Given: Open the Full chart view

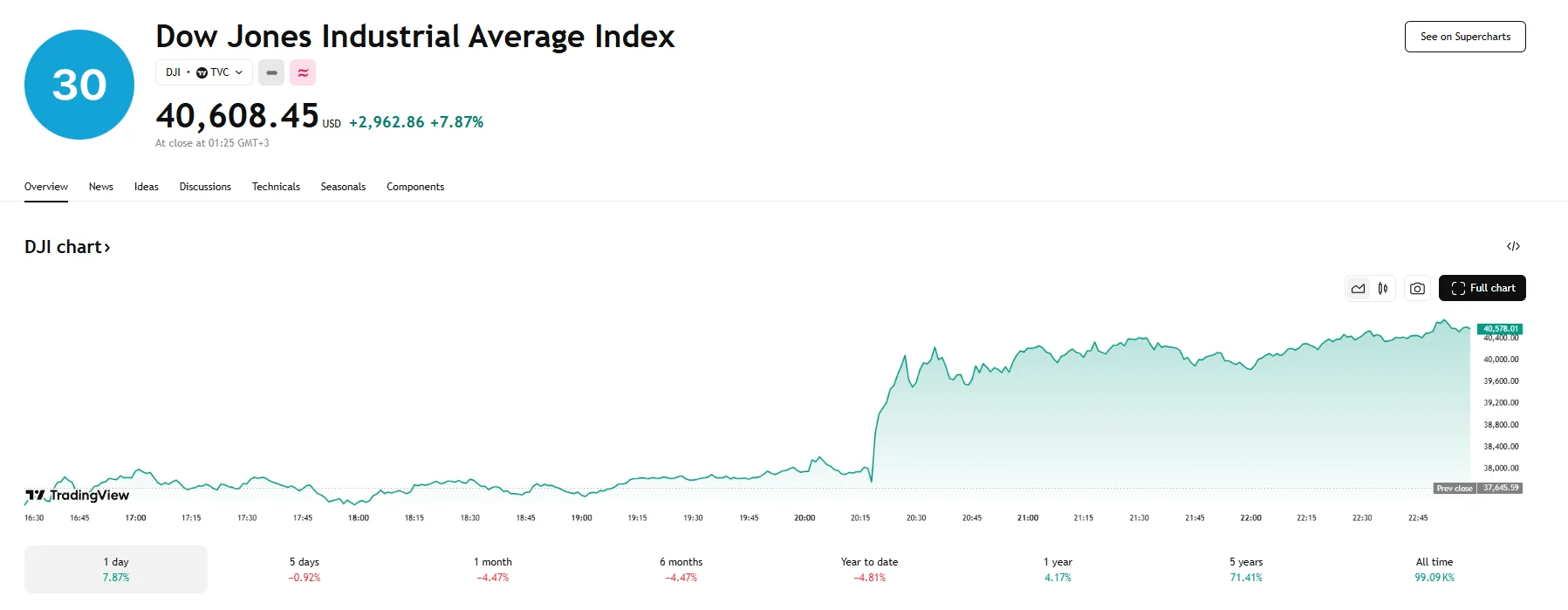Looking at the screenshot, I should point(1482,288).
